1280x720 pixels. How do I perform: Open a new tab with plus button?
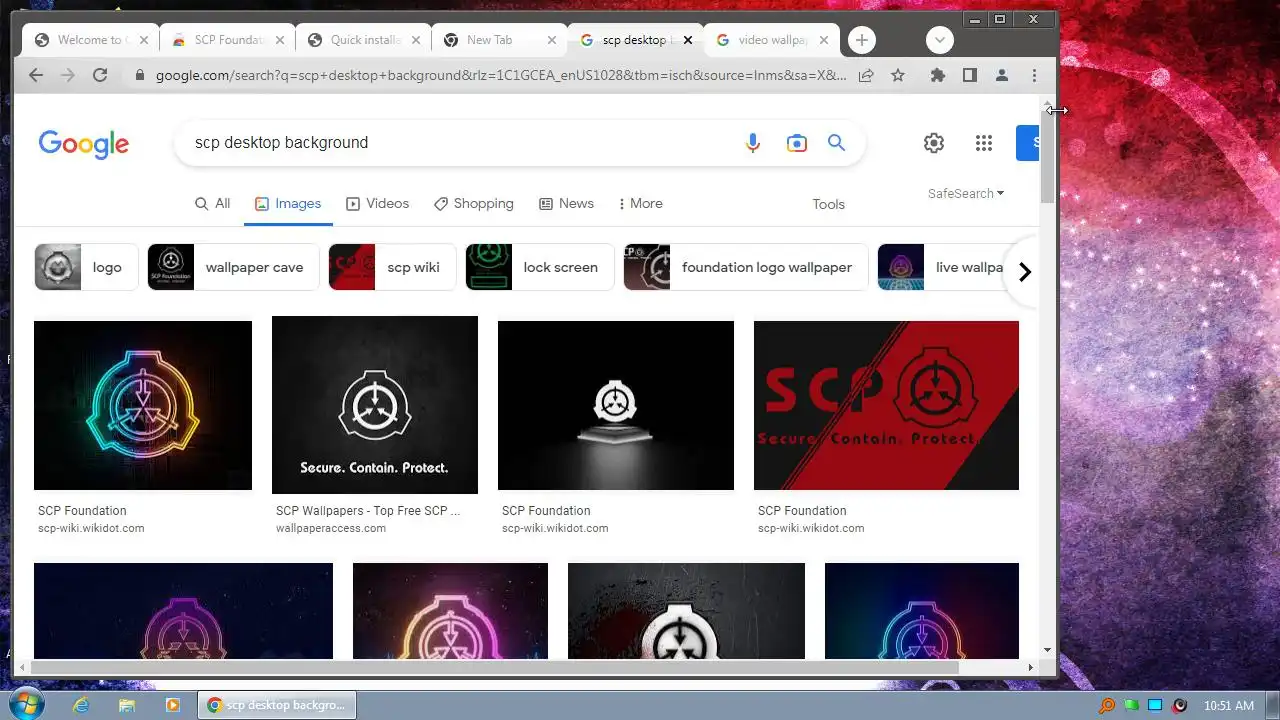pyautogui.click(x=862, y=40)
